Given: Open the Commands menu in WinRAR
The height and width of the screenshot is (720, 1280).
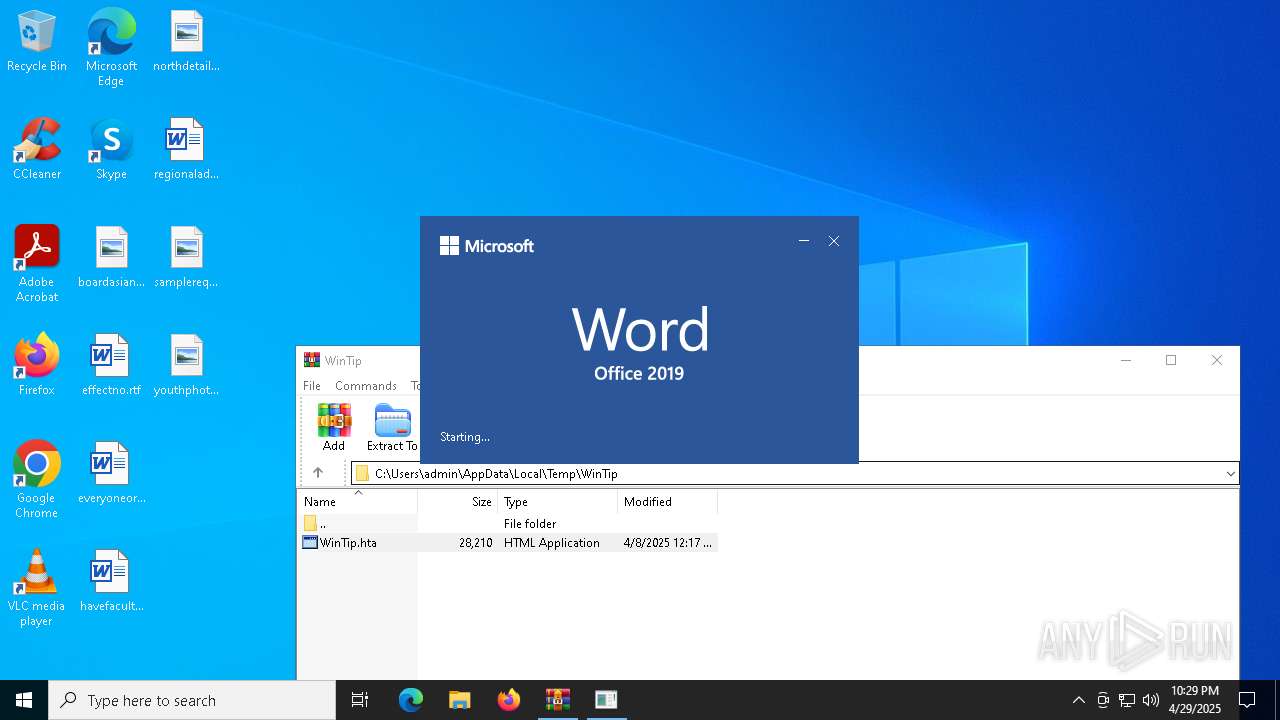Looking at the screenshot, I should pyautogui.click(x=366, y=386).
